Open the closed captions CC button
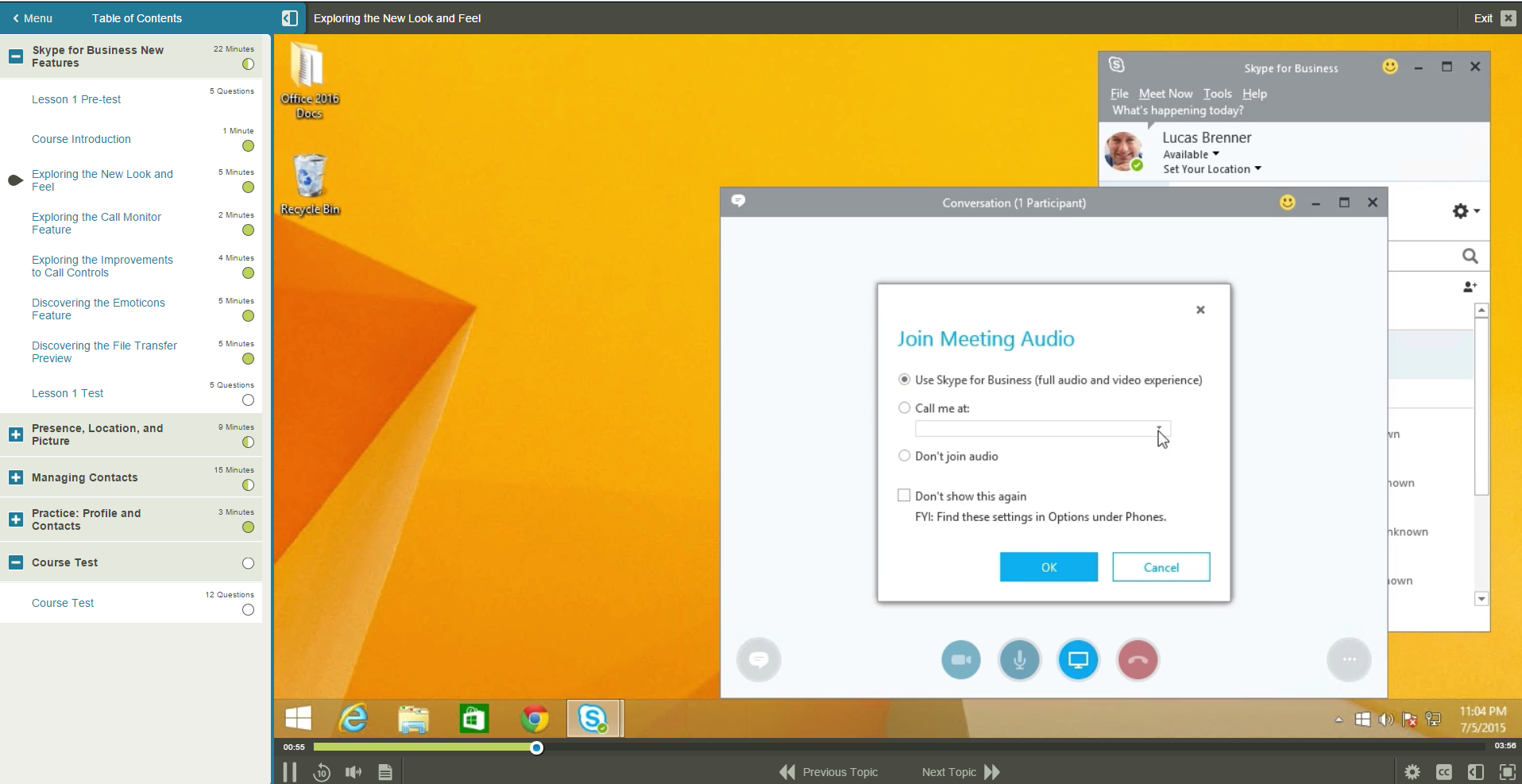This screenshot has width=1522, height=784. [x=1443, y=772]
